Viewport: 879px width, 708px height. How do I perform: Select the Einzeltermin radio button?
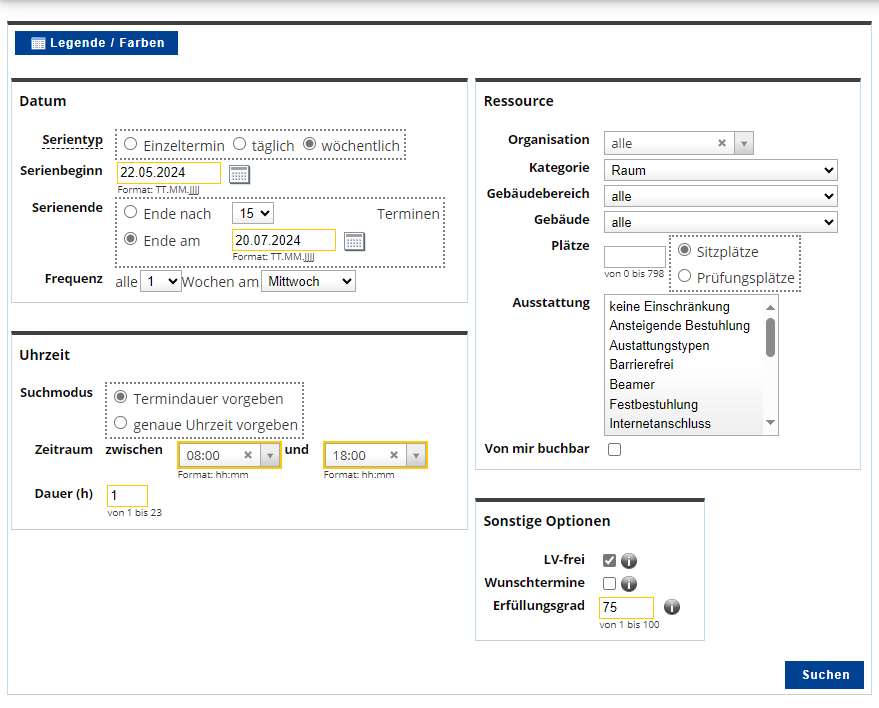pyautogui.click(x=131, y=144)
